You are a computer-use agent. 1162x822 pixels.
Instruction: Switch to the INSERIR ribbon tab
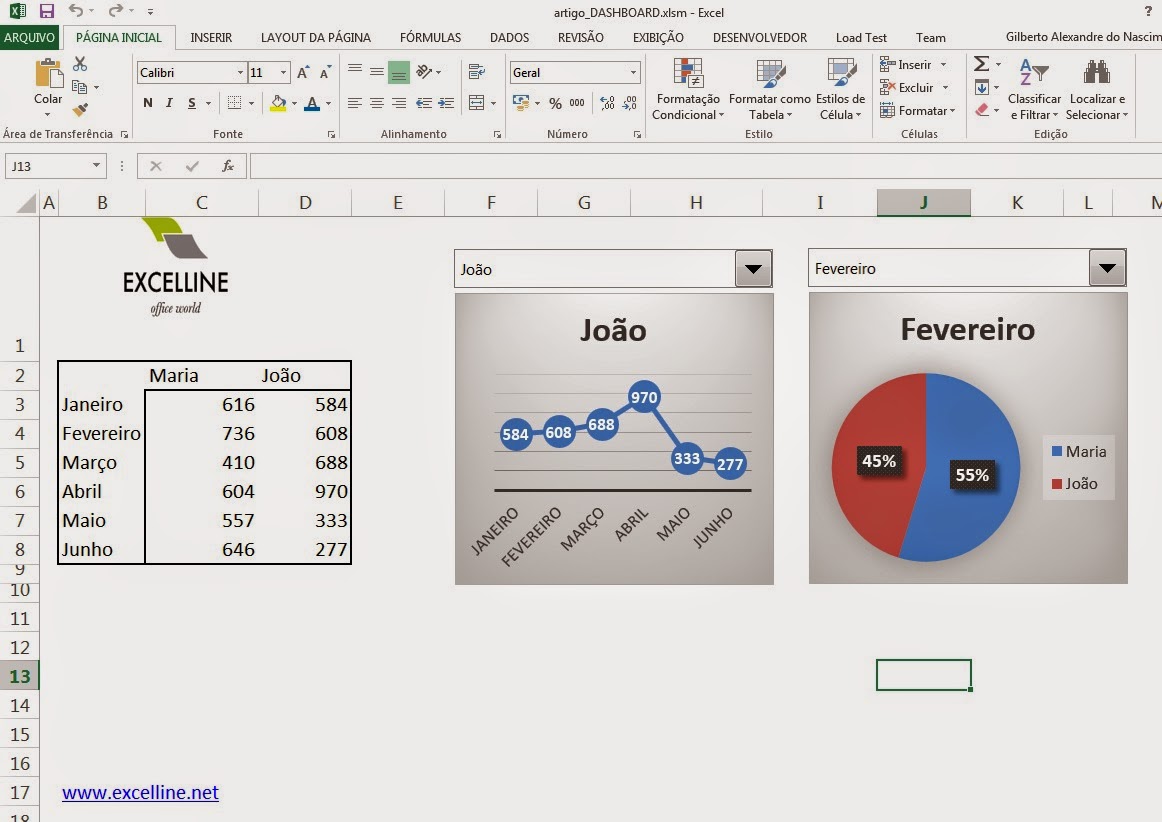click(211, 37)
